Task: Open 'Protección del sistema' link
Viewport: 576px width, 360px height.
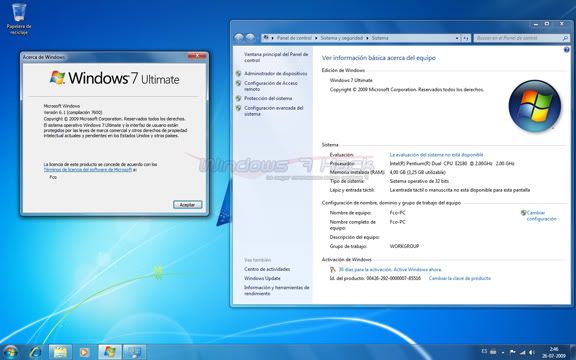Action: tap(268, 98)
